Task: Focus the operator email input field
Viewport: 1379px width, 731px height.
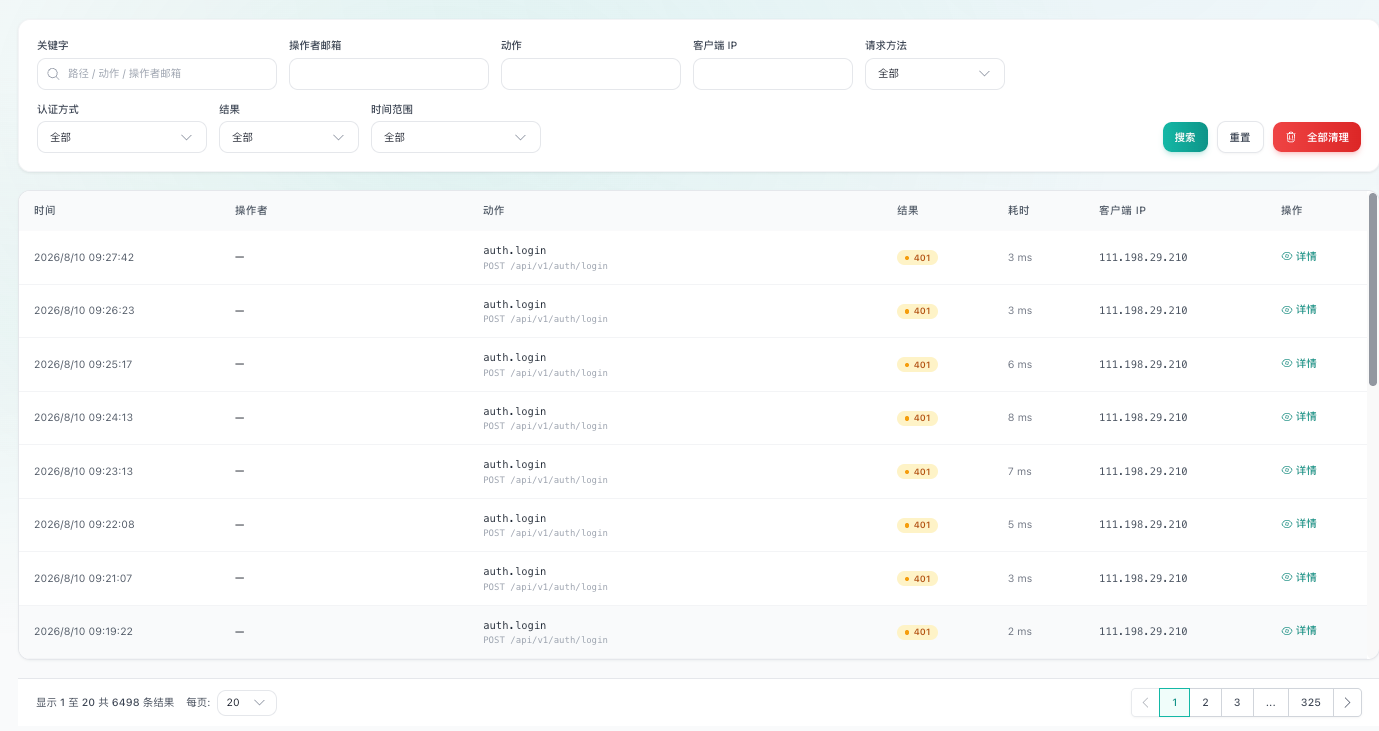Action: click(x=389, y=74)
